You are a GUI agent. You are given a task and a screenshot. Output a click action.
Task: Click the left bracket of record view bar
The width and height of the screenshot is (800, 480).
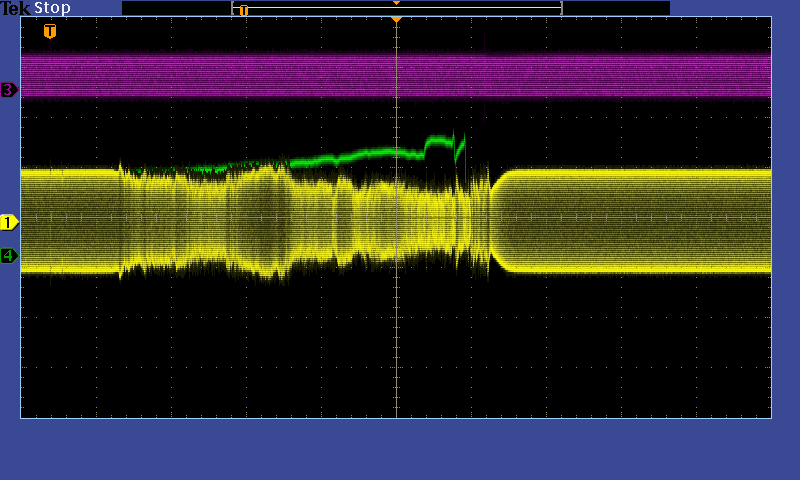[233, 8]
